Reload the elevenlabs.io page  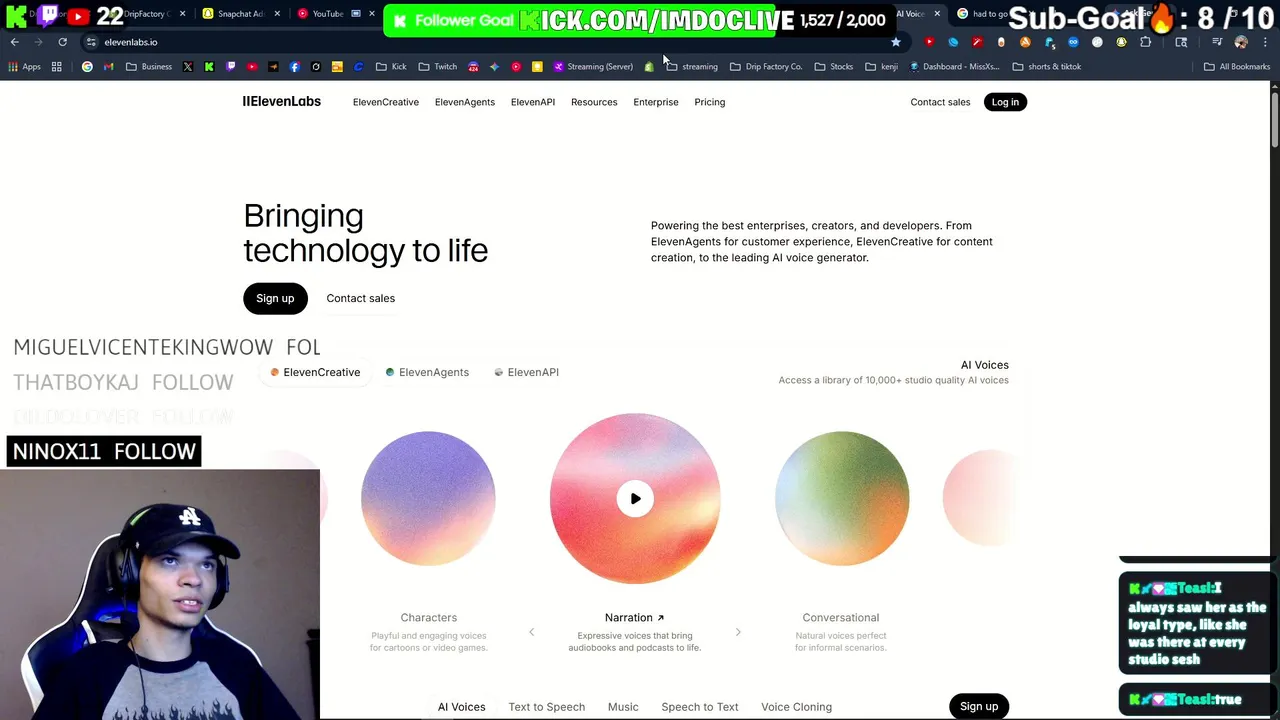pyautogui.click(x=62, y=42)
